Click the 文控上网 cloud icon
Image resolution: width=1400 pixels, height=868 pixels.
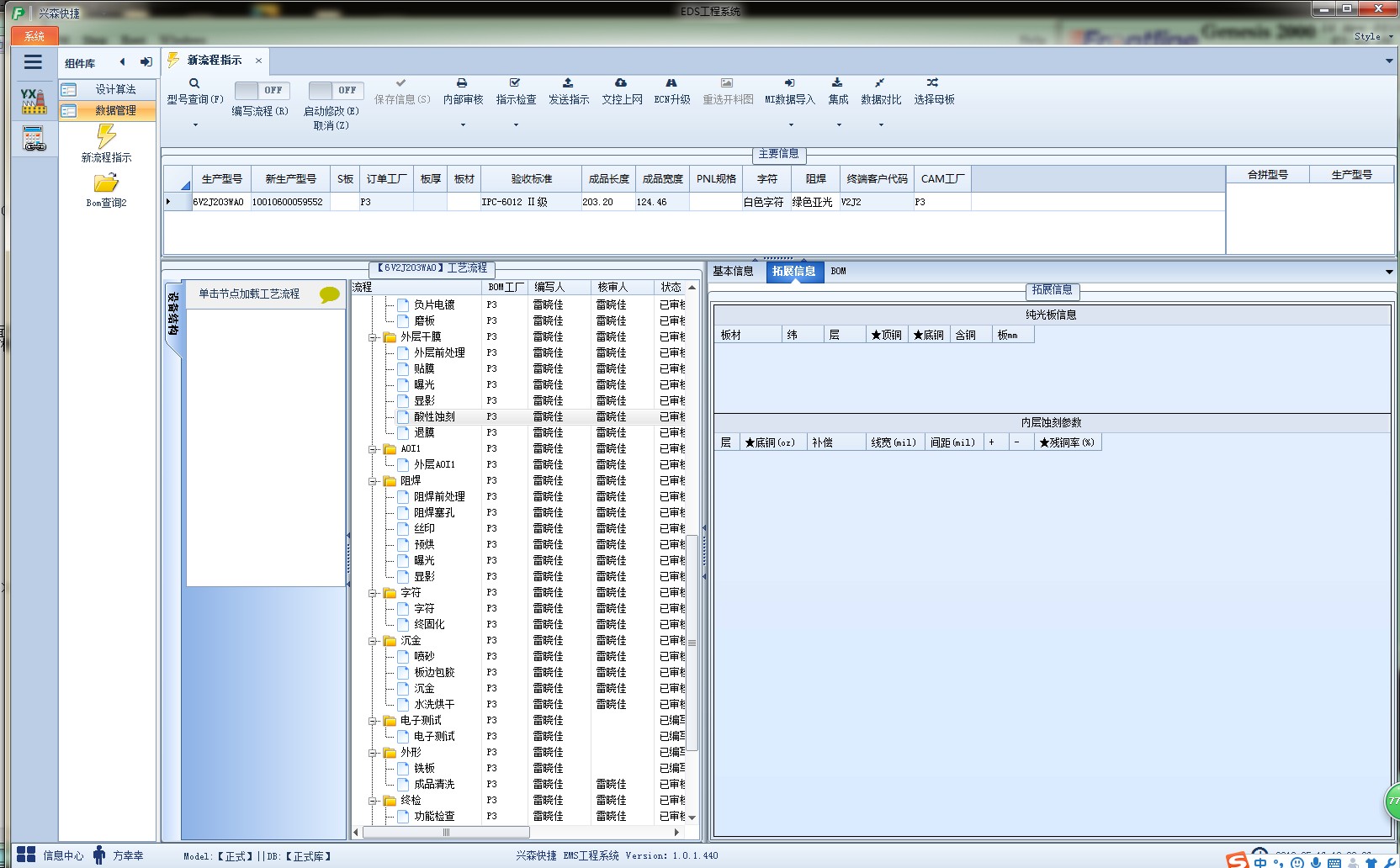(621, 83)
